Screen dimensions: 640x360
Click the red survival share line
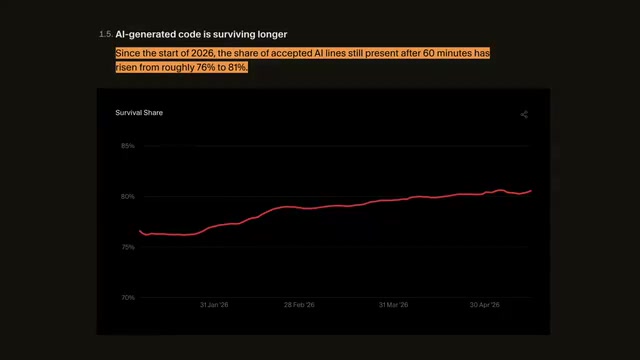335,206
